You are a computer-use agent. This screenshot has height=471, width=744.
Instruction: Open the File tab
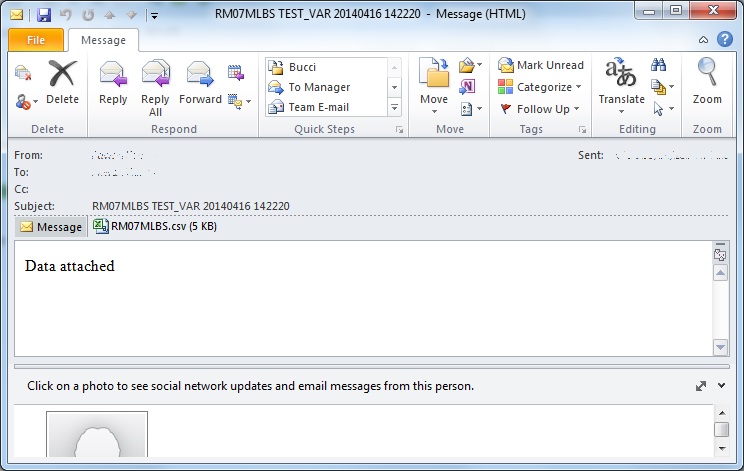pyautogui.click(x=36, y=40)
